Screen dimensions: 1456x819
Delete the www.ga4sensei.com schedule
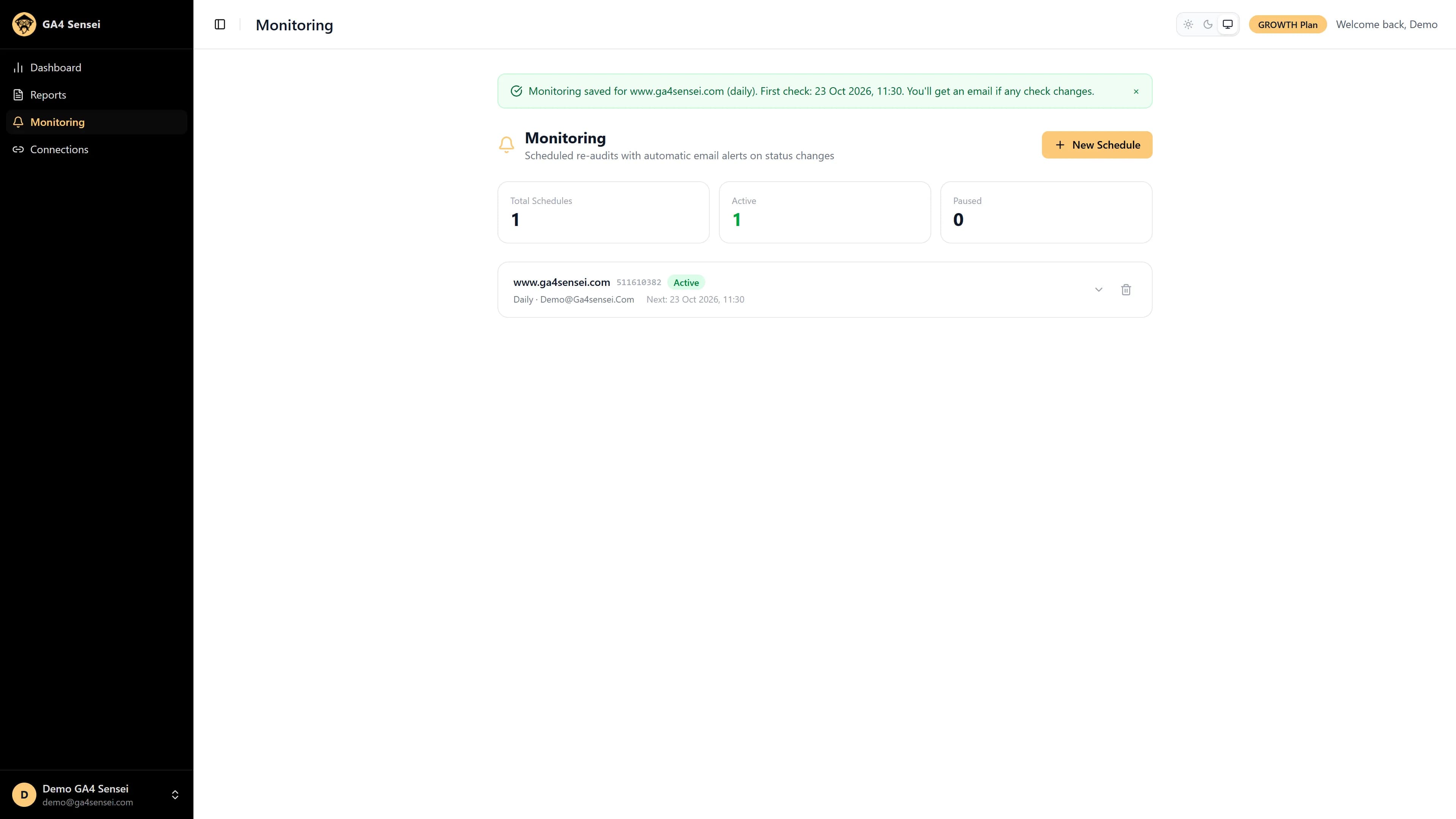click(1126, 290)
